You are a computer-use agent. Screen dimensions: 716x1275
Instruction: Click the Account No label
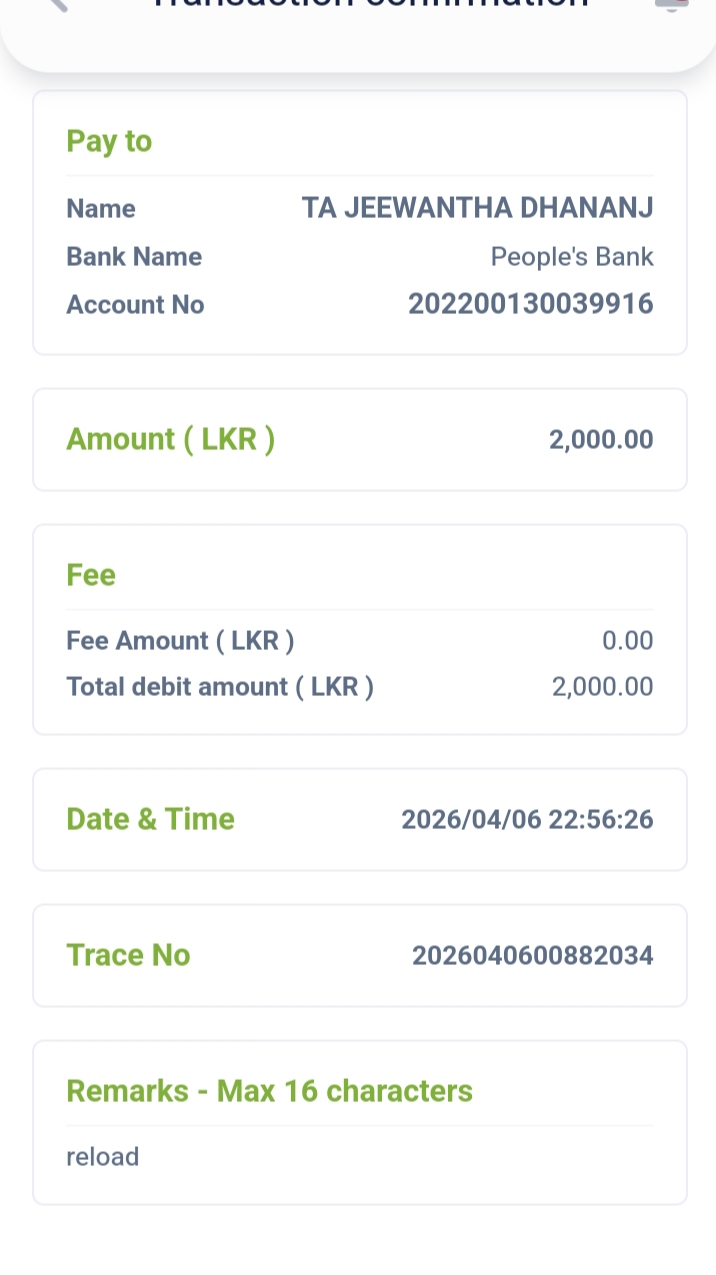(x=135, y=304)
